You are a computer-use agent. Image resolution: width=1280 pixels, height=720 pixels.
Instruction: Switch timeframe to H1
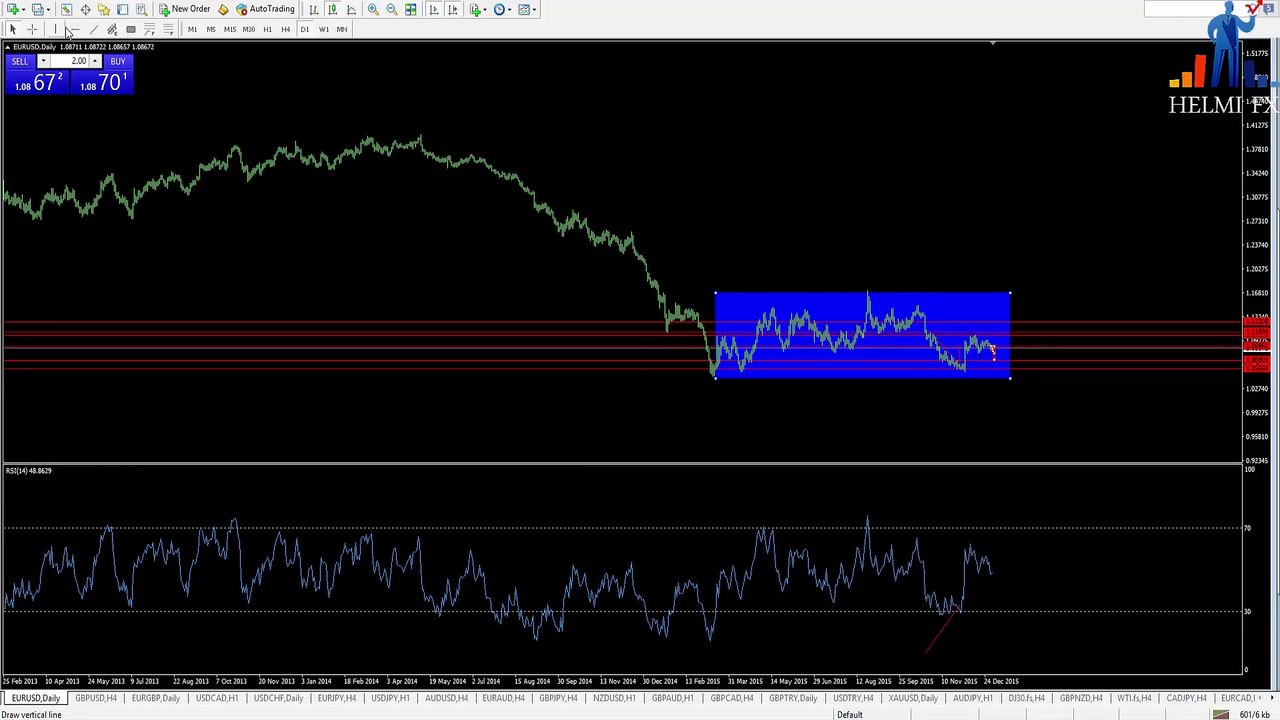coord(267,29)
